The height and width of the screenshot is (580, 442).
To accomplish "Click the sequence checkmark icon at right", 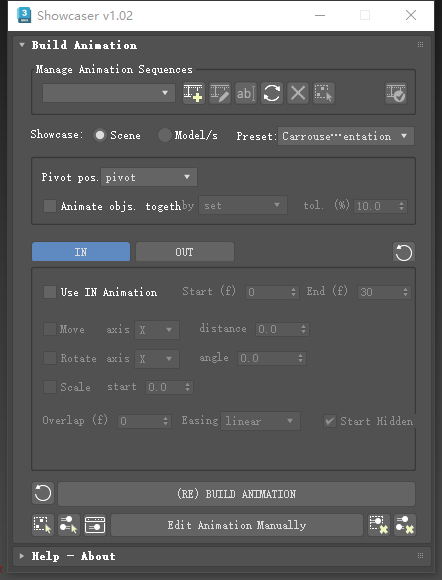I will (396, 93).
